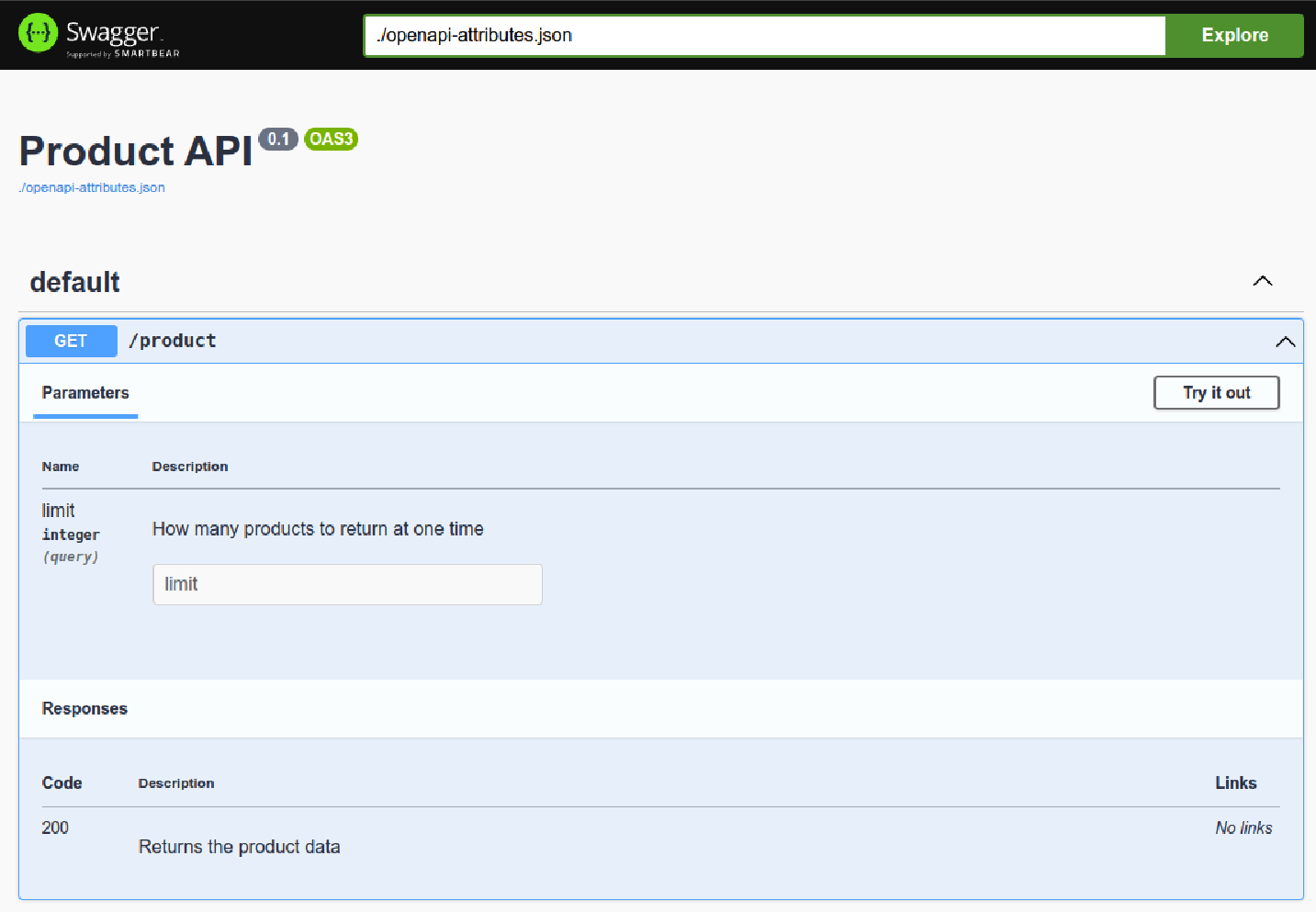Click the 0.1 version badge
Viewport: 1316px width, 912px height.
pos(278,140)
